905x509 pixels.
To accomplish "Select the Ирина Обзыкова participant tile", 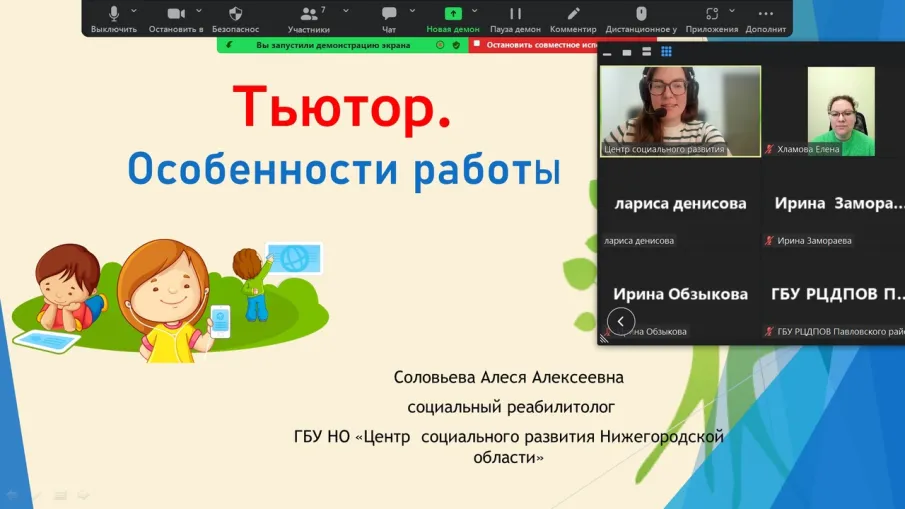I will point(680,294).
